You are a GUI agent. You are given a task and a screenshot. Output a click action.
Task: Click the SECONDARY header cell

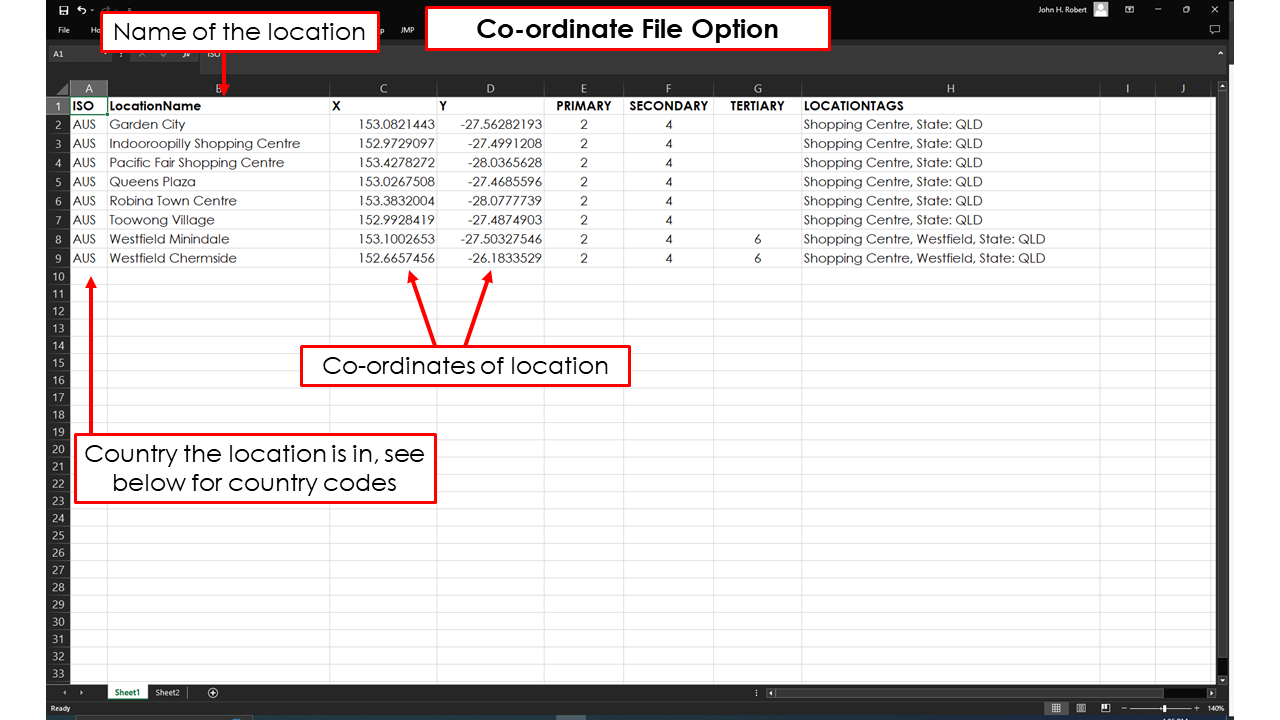tap(669, 106)
